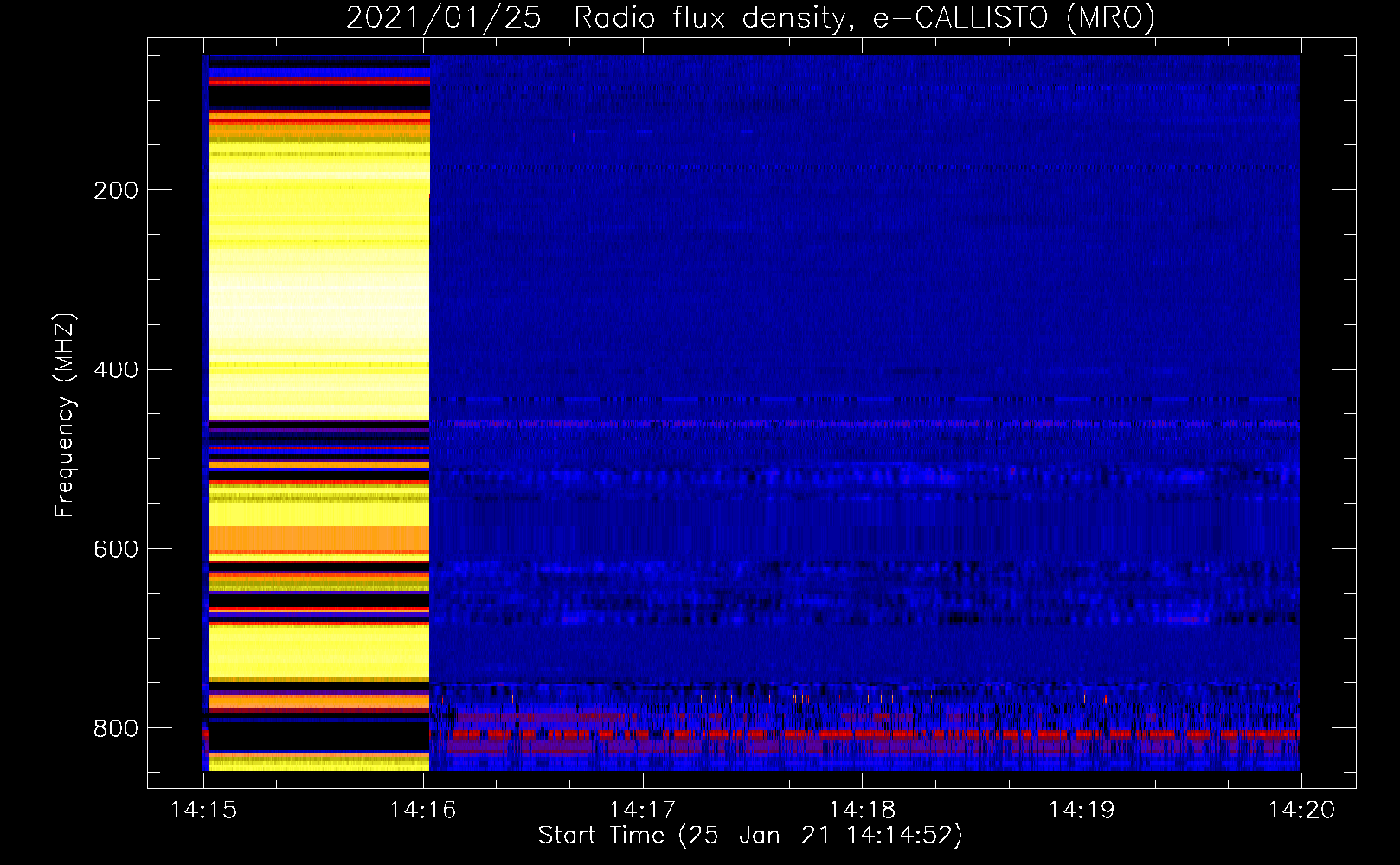Click the 600 frequency tick label

(116, 549)
